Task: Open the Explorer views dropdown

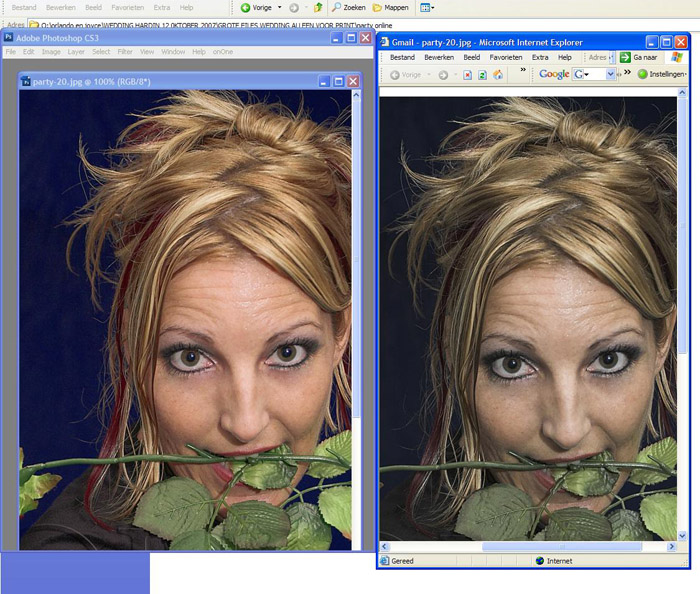Action: [426, 7]
